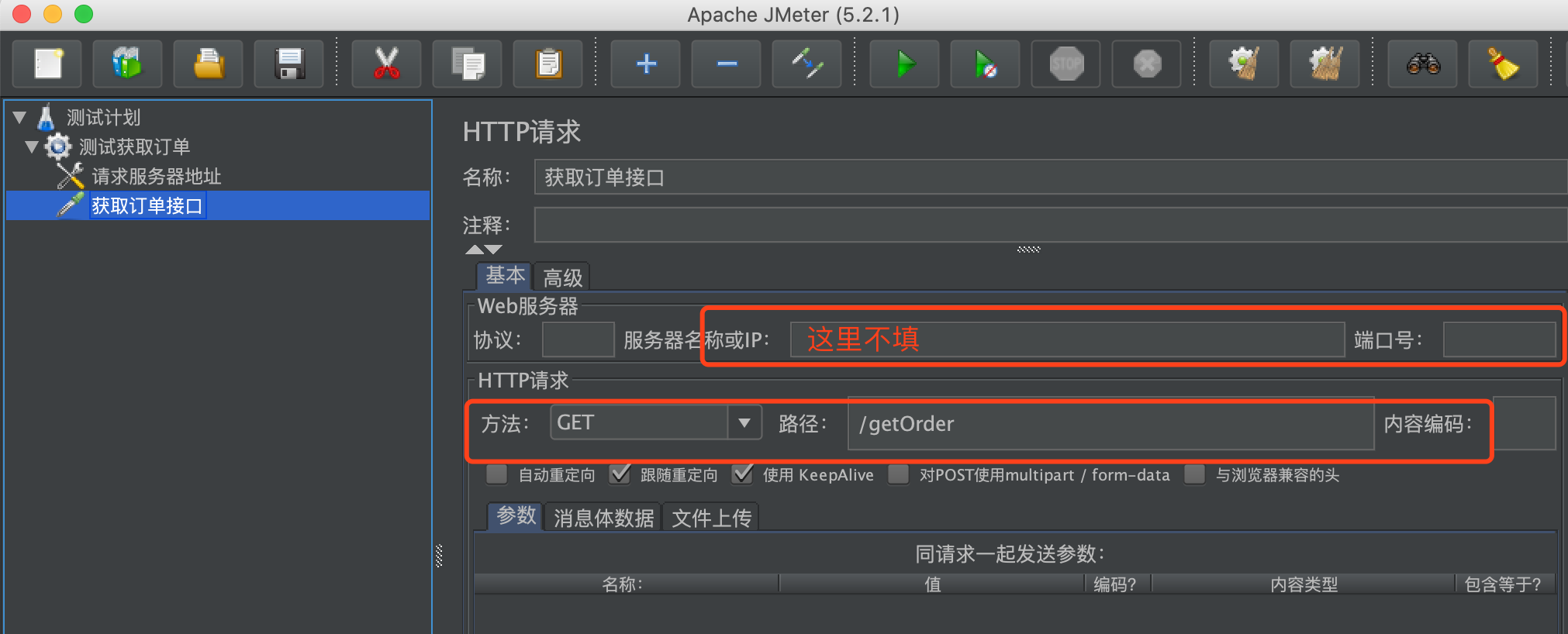1568x634 pixels.
Task: Toggle the 自动重定向 checkbox
Action: click(496, 474)
